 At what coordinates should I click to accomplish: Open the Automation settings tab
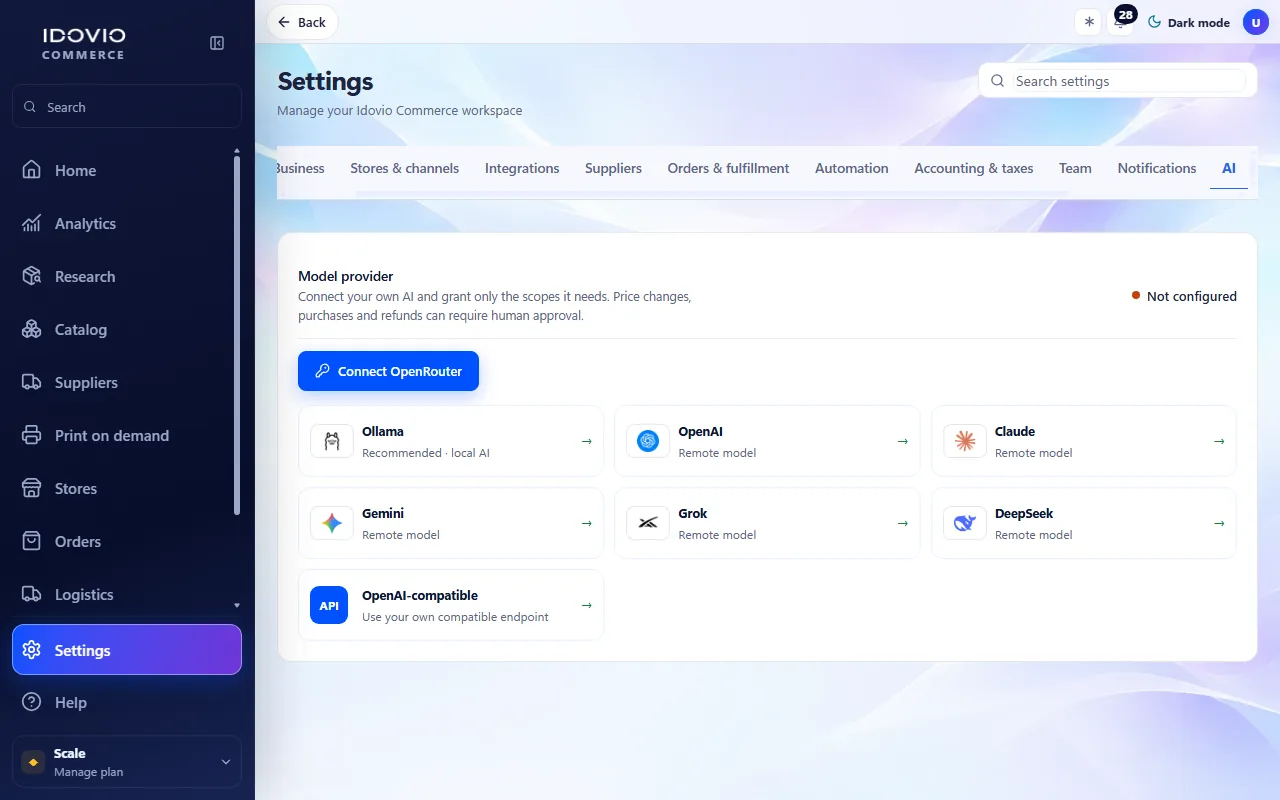tap(852, 168)
